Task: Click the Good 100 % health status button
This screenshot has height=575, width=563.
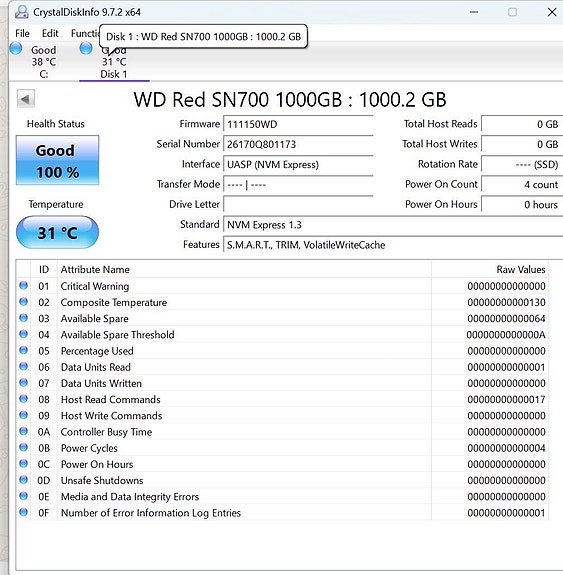Action: pyautogui.click(x=57, y=160)
